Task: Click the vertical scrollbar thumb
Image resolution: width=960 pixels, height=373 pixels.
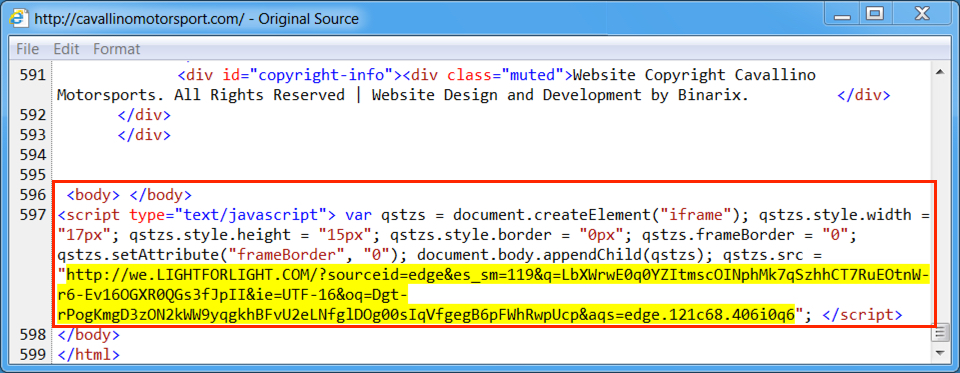Action: click(939, 334)
